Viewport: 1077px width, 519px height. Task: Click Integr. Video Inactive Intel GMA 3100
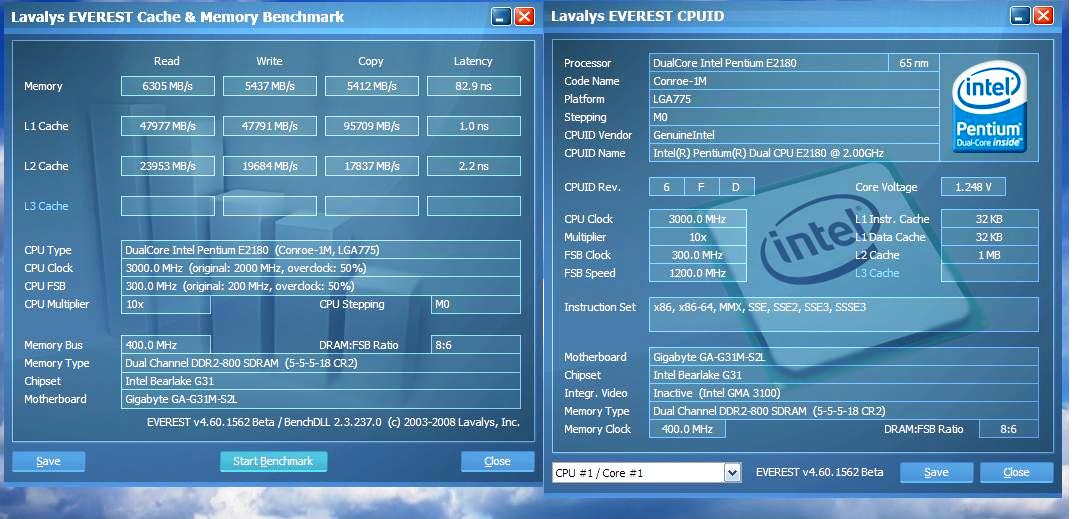pyautogui.click(x=844, y=393)
